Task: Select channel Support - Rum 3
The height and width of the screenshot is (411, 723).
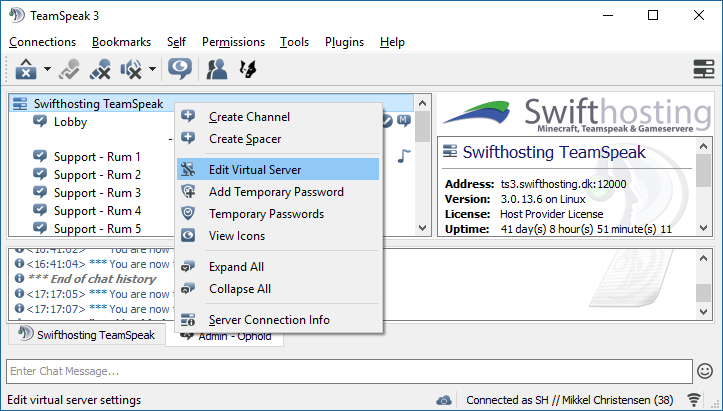Action: (x=97, y=193)
